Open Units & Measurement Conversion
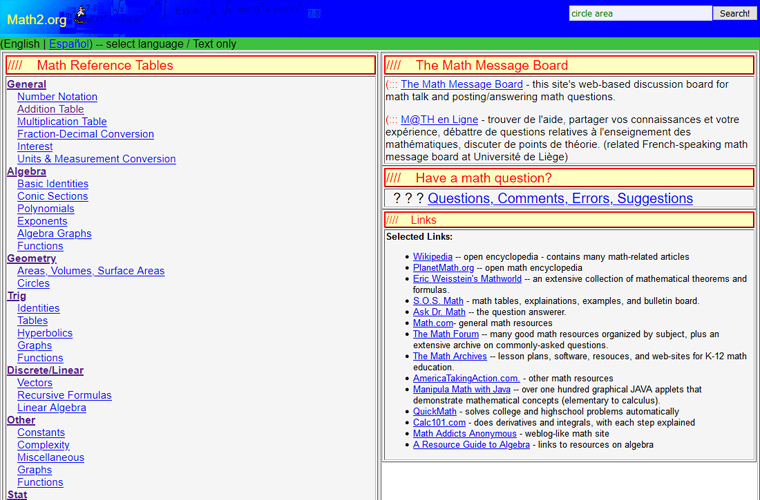This screenshot has width=760, height=500. [x=96, y=159]
